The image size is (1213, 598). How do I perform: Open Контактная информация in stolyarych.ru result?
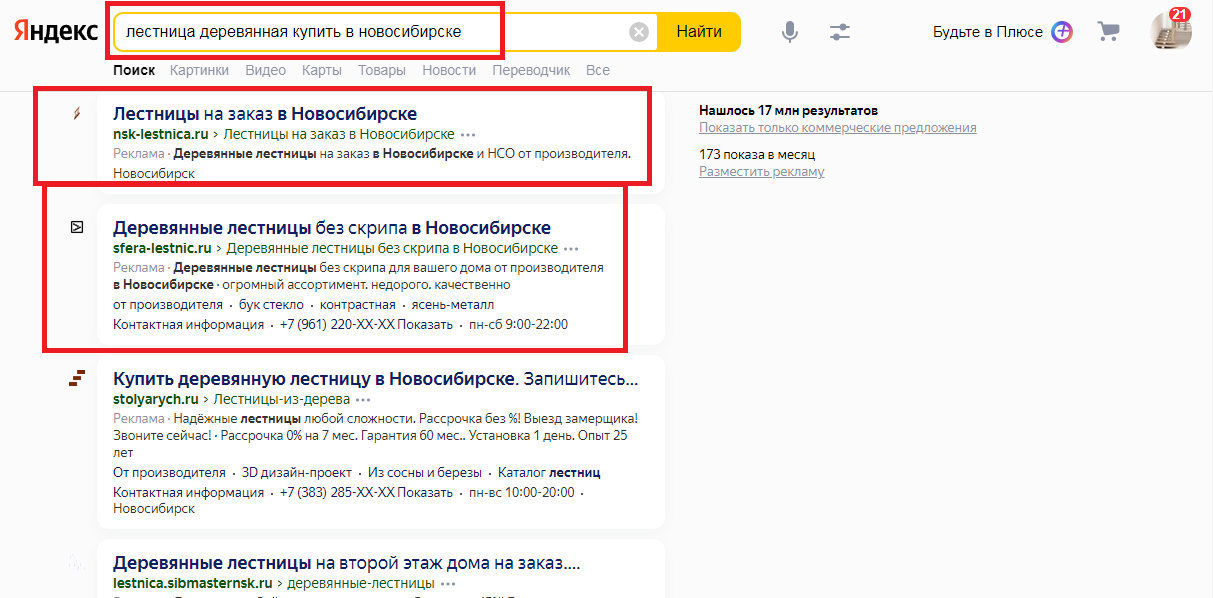click(188, 492)
